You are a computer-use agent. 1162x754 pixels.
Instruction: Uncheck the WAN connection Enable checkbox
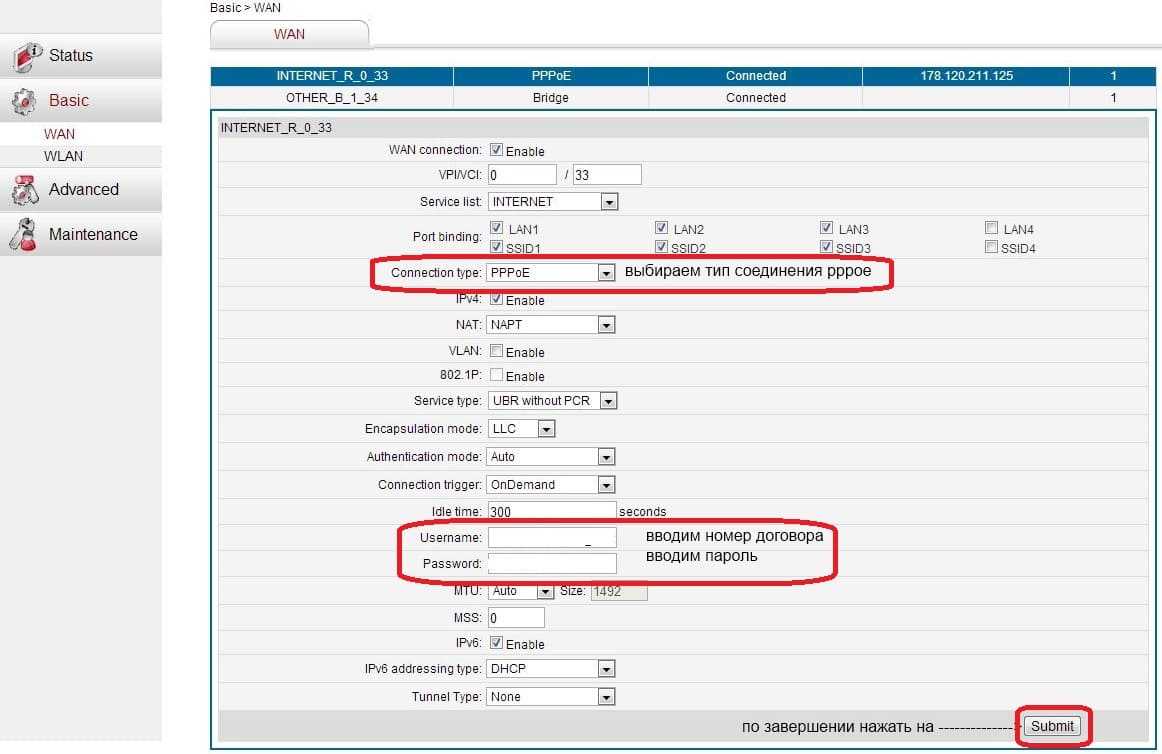(x=496, y=150)
